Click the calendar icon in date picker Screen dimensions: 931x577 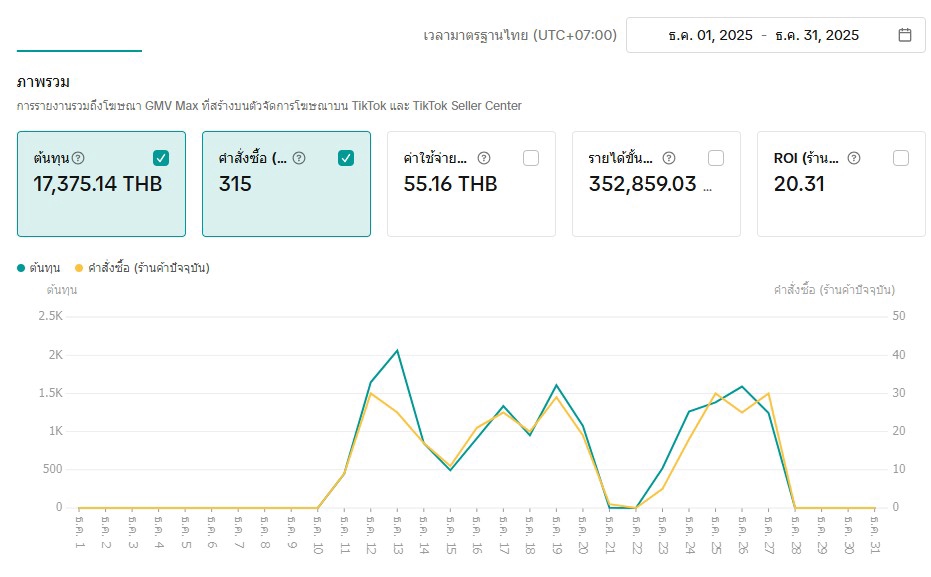pos(904,35)
